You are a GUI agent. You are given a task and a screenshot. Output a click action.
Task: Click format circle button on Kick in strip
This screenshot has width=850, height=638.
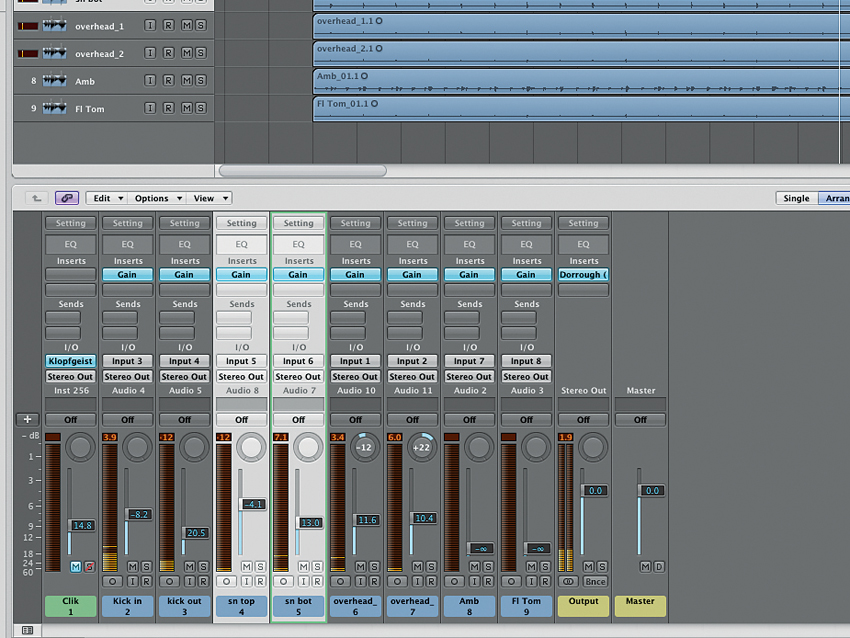pyautogui.click(x=112, y=581)
